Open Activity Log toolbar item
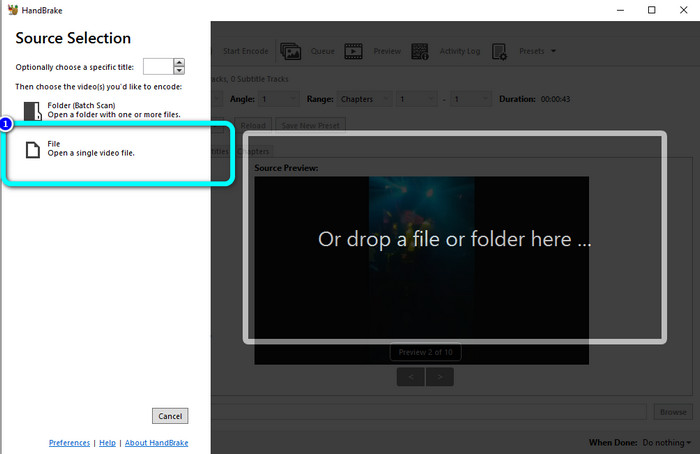Image resolution: width=700 pixels, height=454 pixels. pos(460,51)
